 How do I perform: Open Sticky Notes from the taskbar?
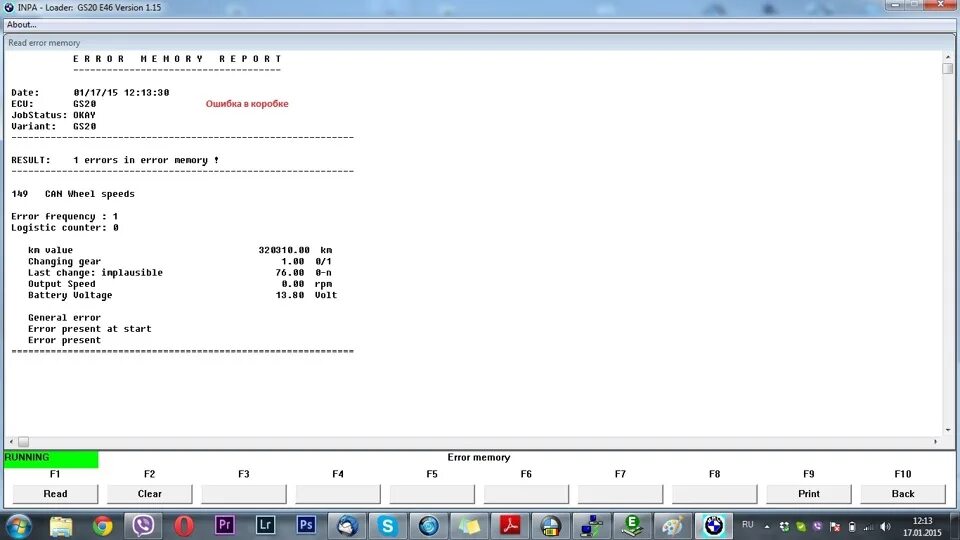click(x=470, y=526)
